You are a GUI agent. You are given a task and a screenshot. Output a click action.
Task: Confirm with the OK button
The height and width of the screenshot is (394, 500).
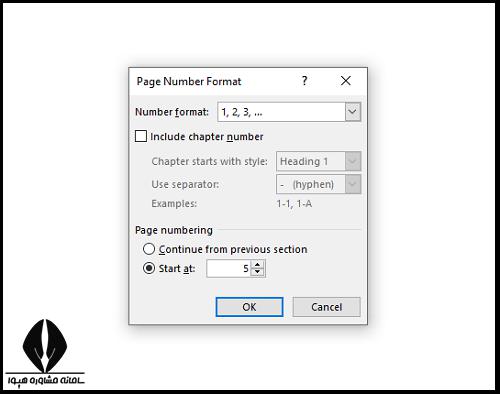pos(249,307)
